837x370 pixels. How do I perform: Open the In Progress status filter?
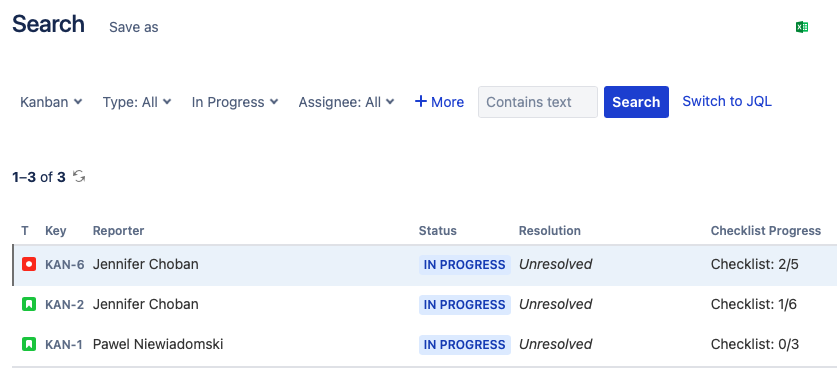coord(235,102)
